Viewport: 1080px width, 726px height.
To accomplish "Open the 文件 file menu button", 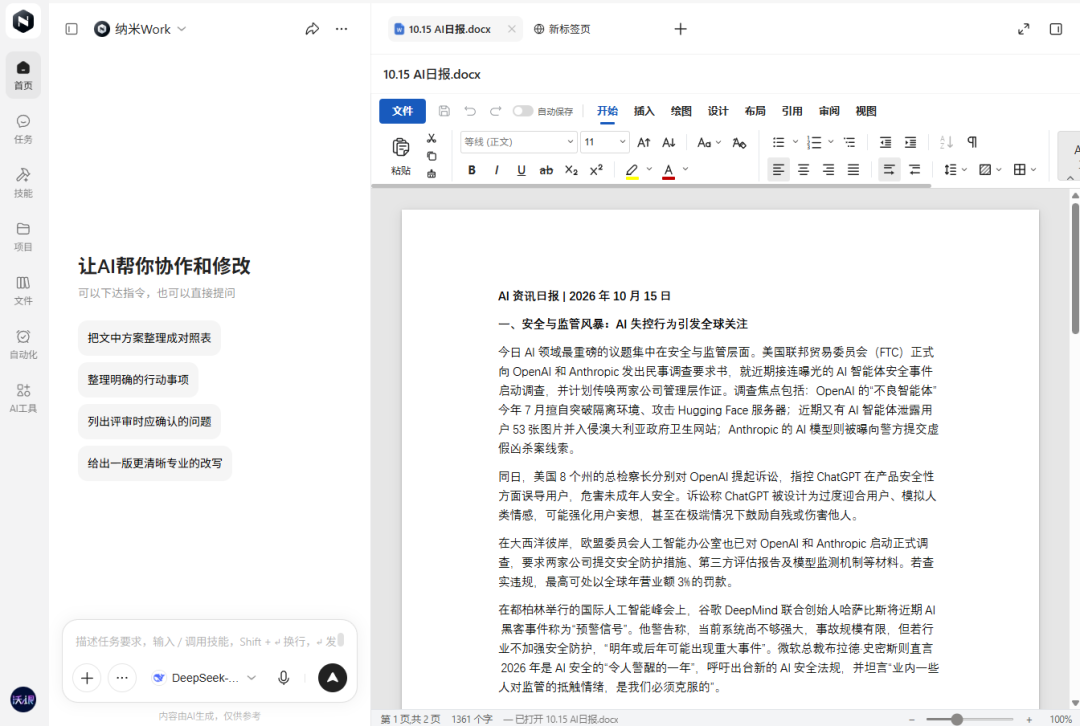I will point(402,111).
